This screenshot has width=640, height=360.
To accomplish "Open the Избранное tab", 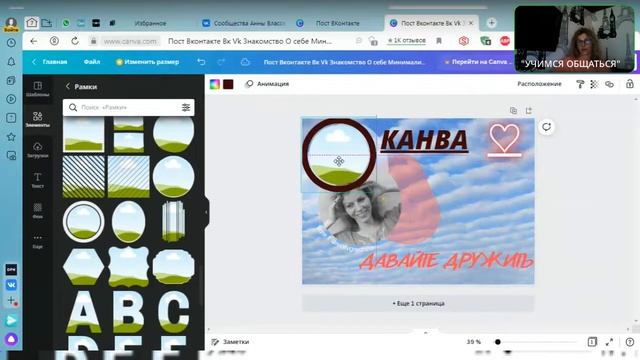I will click(x=150, y=23).
